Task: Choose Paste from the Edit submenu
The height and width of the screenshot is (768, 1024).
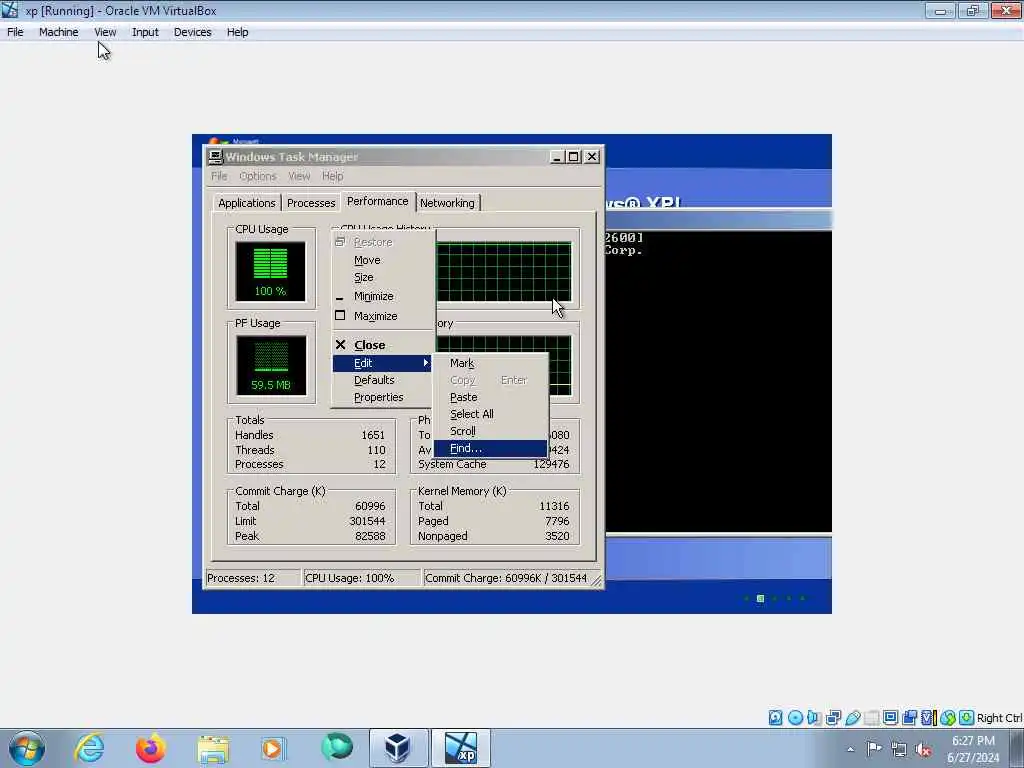Action: coord(490,397)
